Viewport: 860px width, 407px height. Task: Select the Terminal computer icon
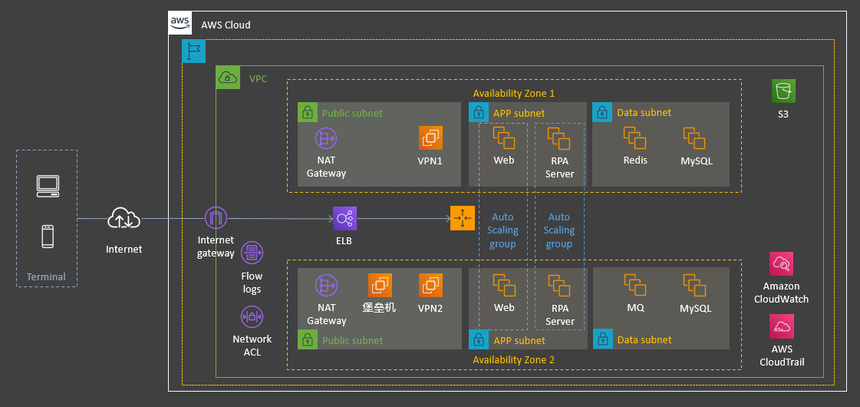pyautogui.click(x=48, y=186)
